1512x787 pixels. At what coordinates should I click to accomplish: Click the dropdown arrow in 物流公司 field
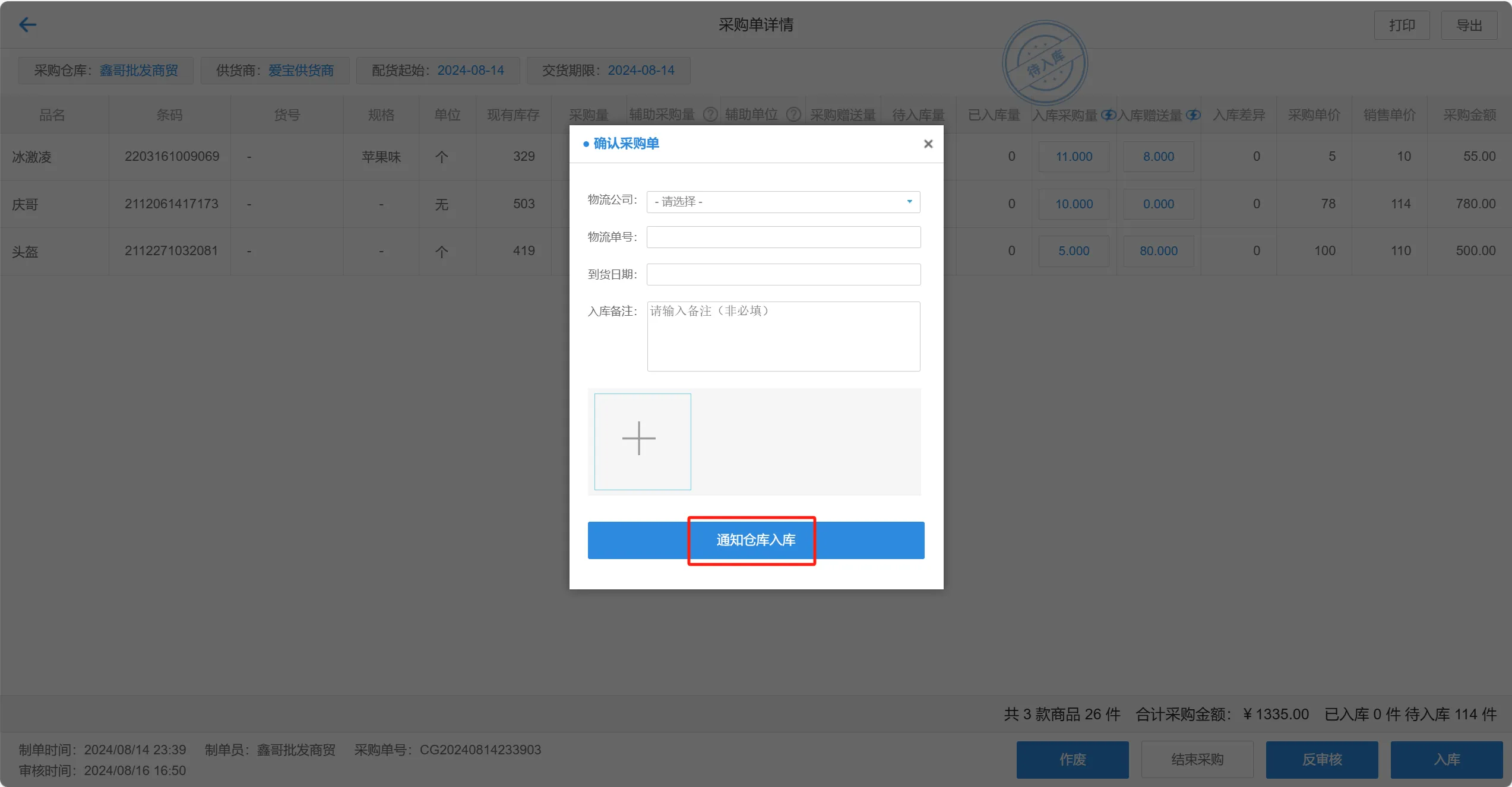(x=909, y=202)
